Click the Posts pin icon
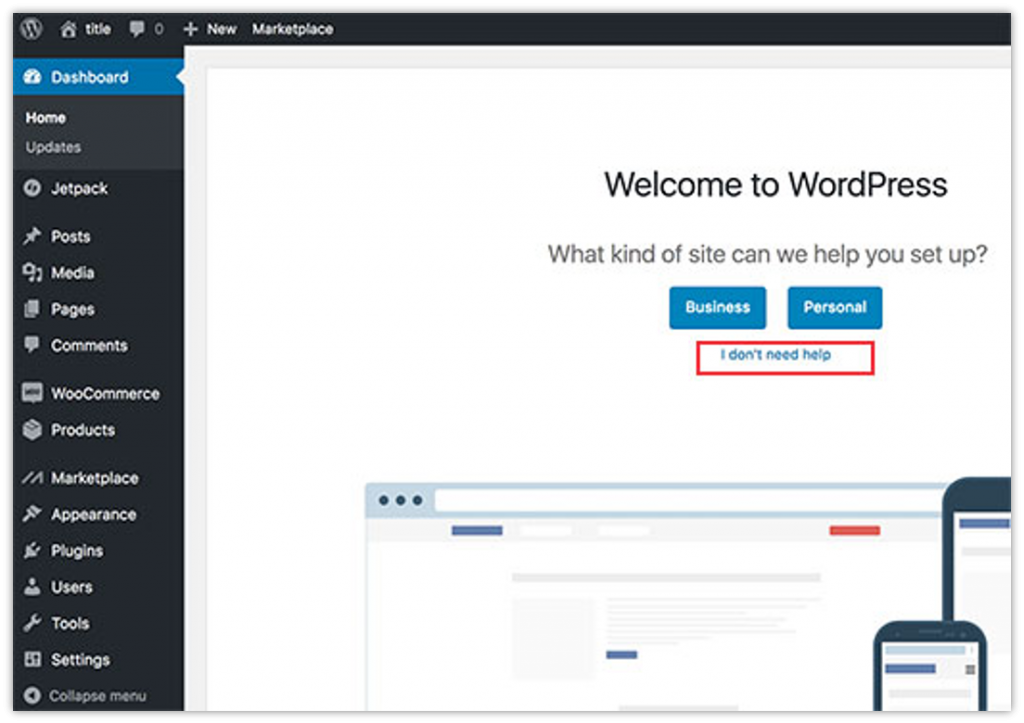Screen dimensions: 1024x723 coord(30,236)
